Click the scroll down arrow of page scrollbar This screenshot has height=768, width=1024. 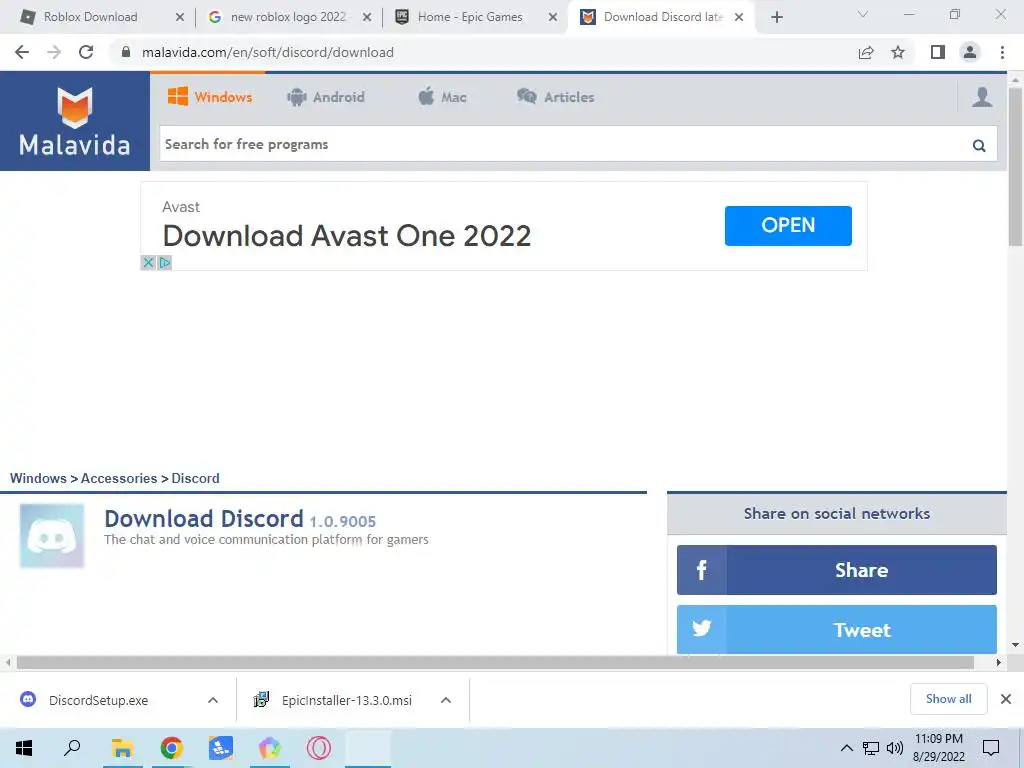(1015, 645)
